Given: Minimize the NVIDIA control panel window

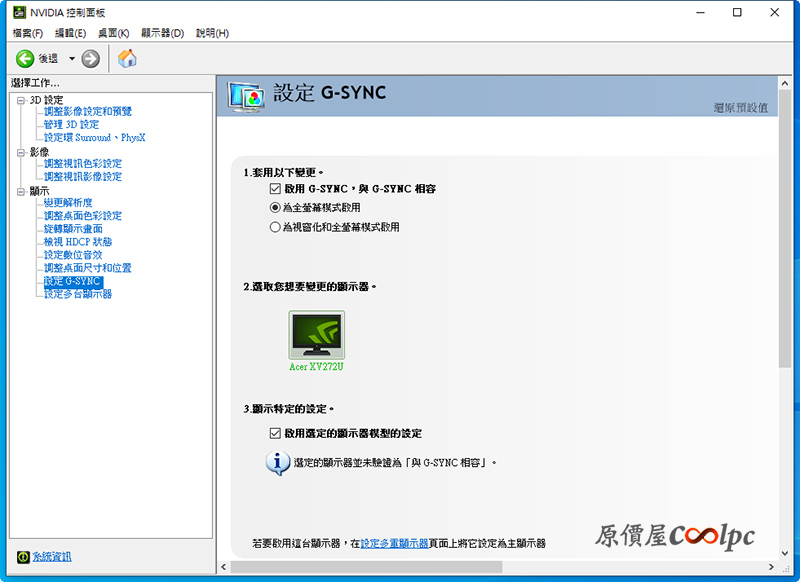Looking at the screenshot, I should (701, 12).
